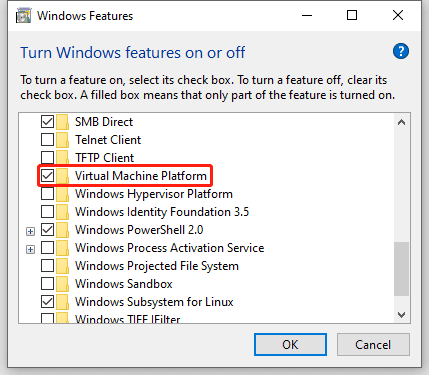429x375 pixels.
Task: Select the Windows Sandbox label
Action: point(124,284)
